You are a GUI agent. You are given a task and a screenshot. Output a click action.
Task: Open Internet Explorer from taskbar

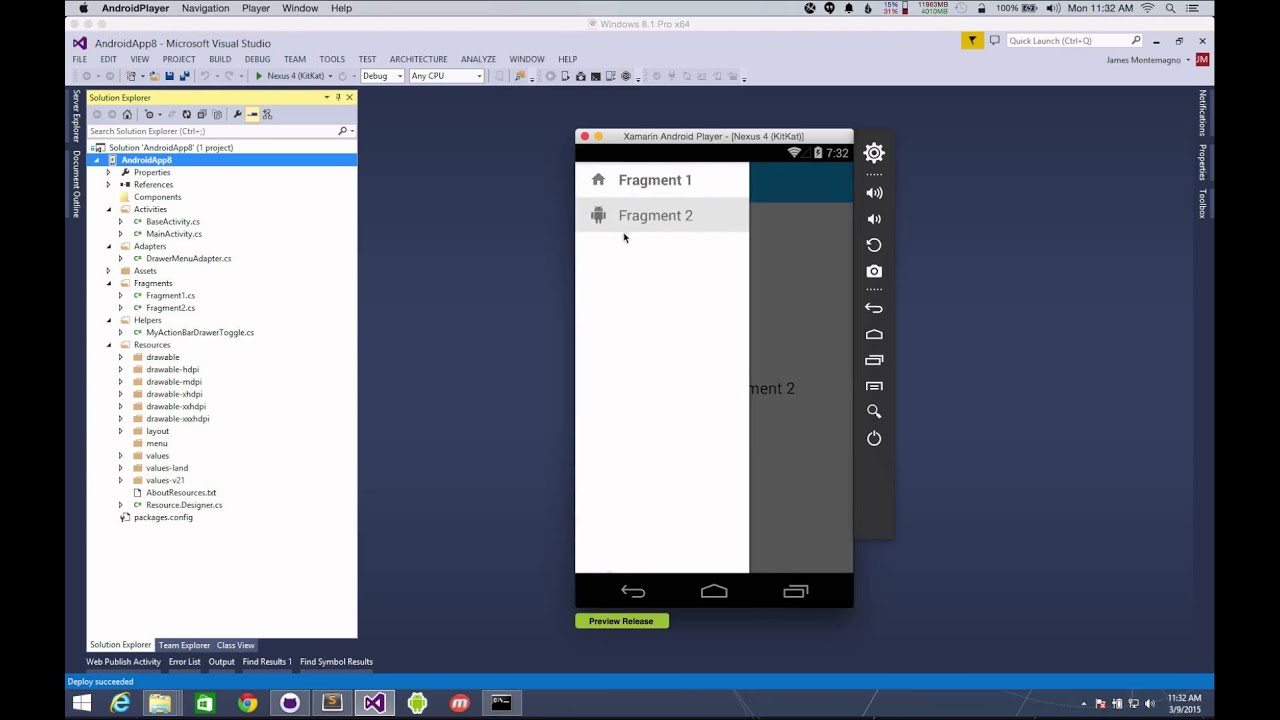pyautogui.click(x=120, y=703)
